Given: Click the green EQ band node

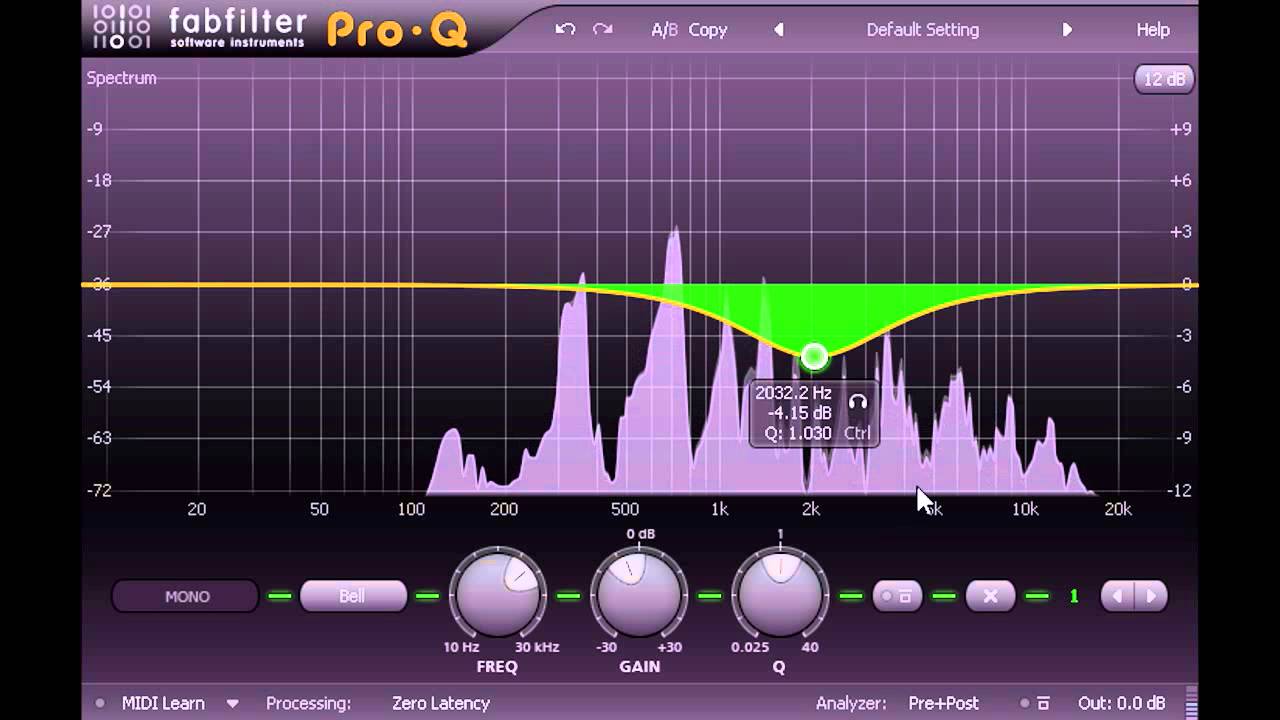Looking at the screenshot, I should pyautogui.click(x=814, y=356).
